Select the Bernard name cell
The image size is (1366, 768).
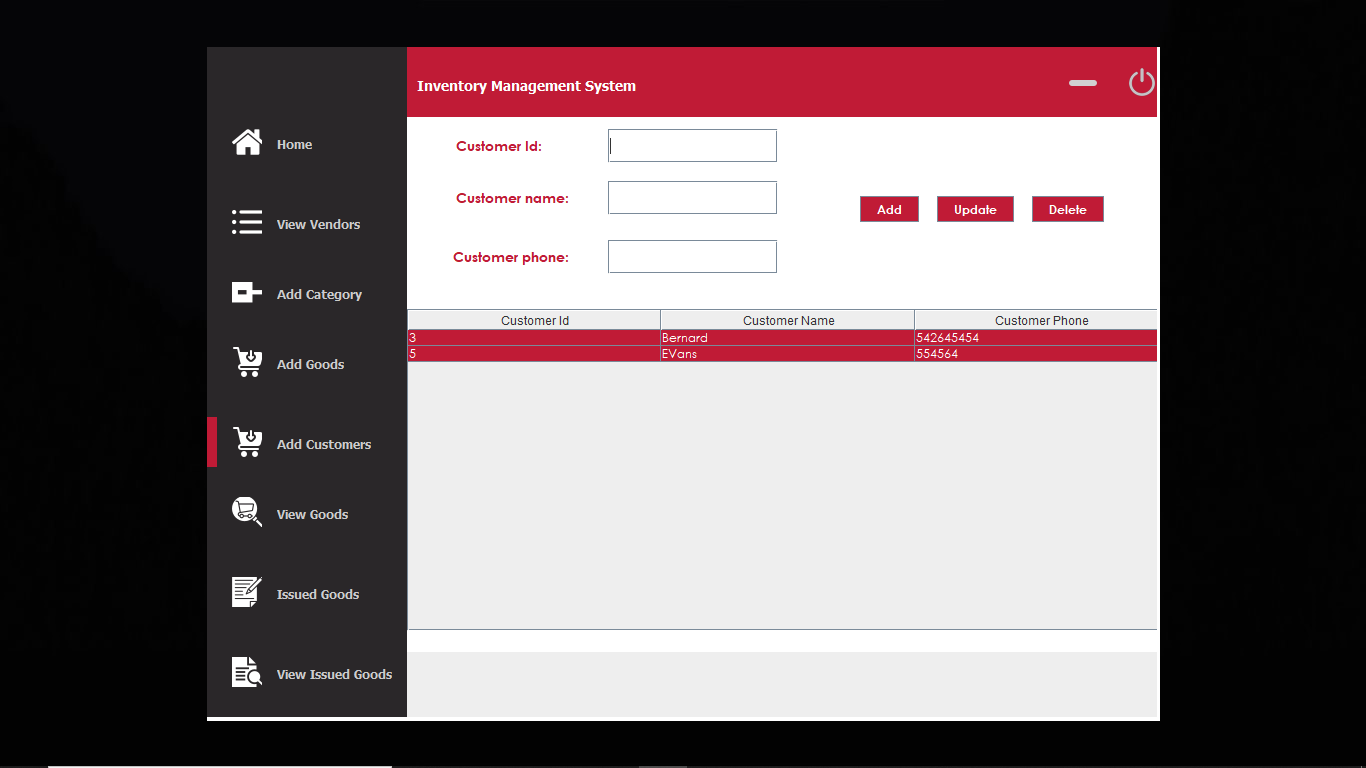787,338
